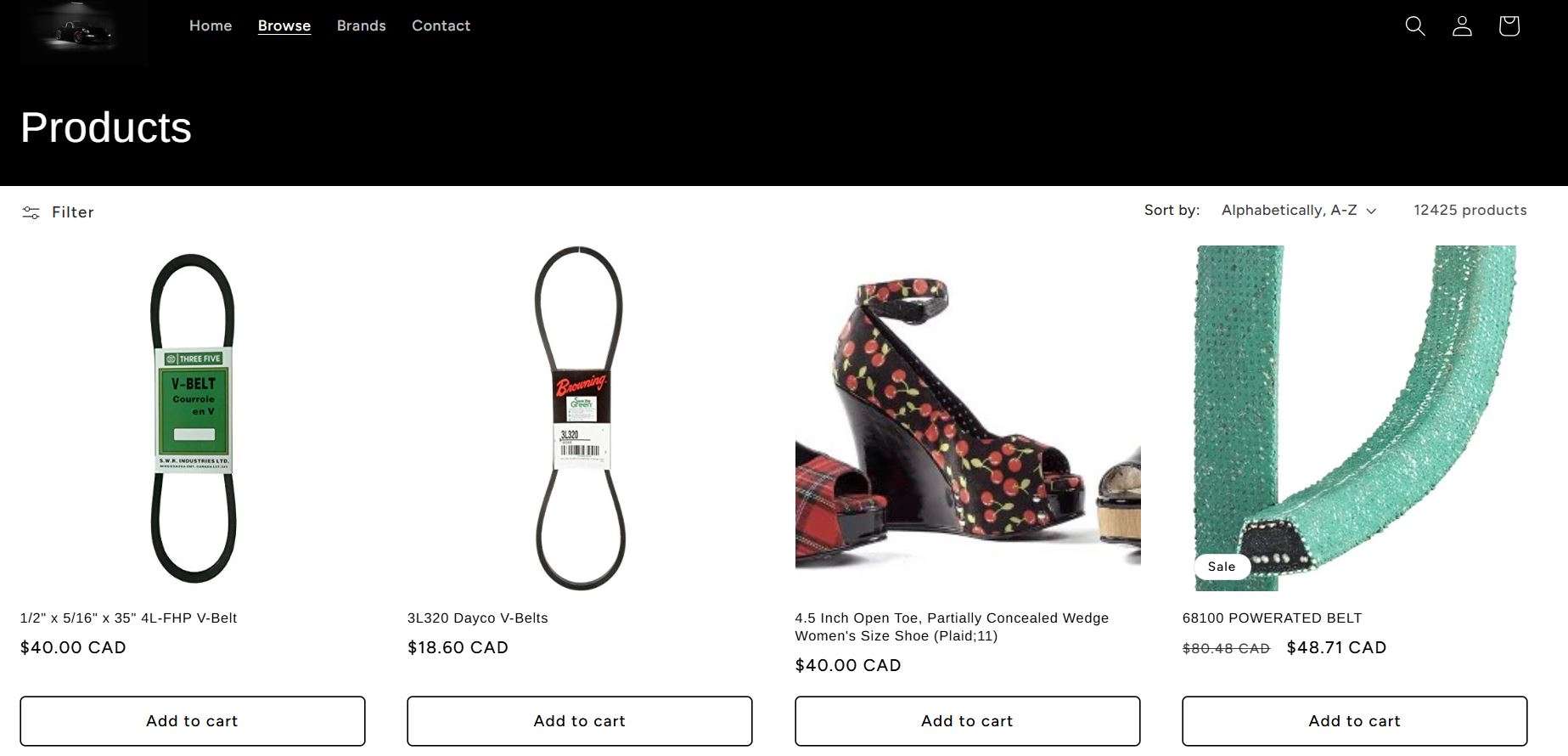Add the Wedge Women's Shoe to cart
The width and height of the screenshot is (1568, 756).
pyautogui.click(x=968, y=721)
